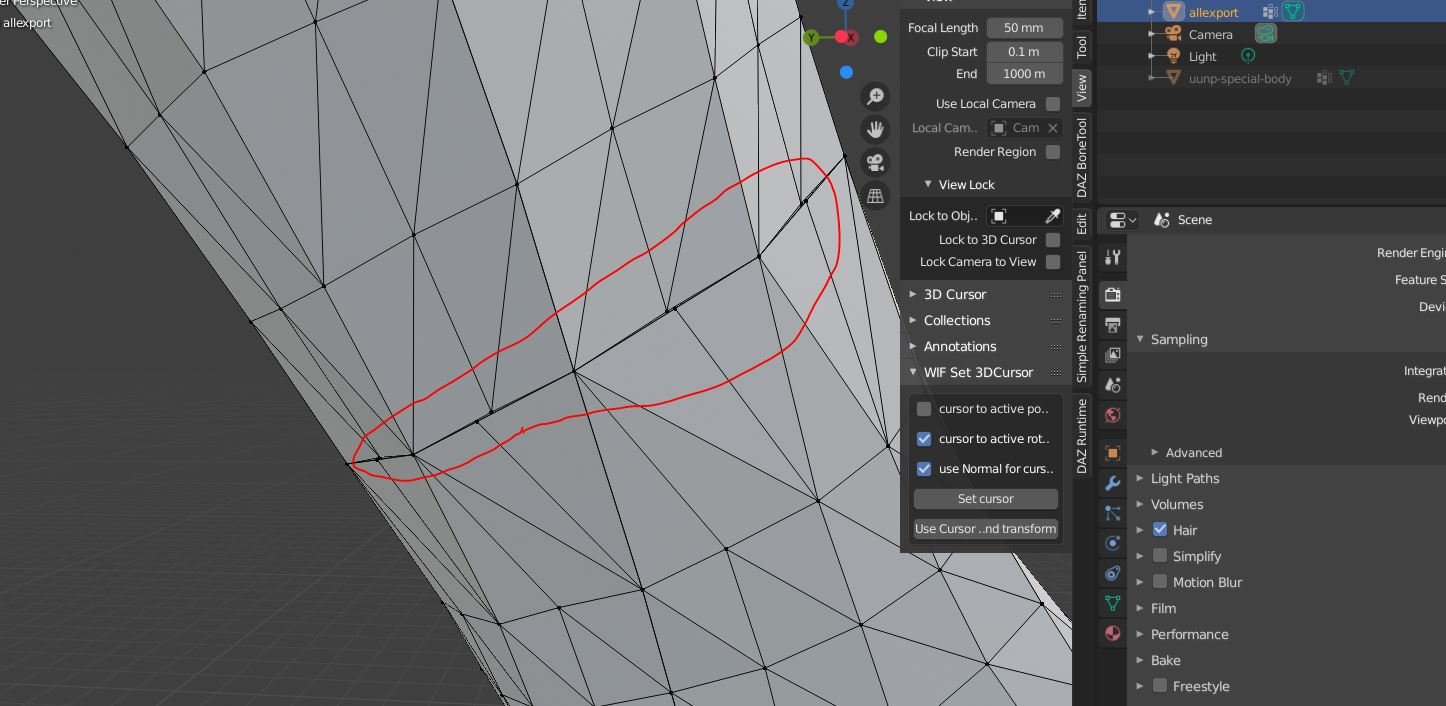
Task: Enable cursor to active position checkbox
Action: [x=924, y=409]
